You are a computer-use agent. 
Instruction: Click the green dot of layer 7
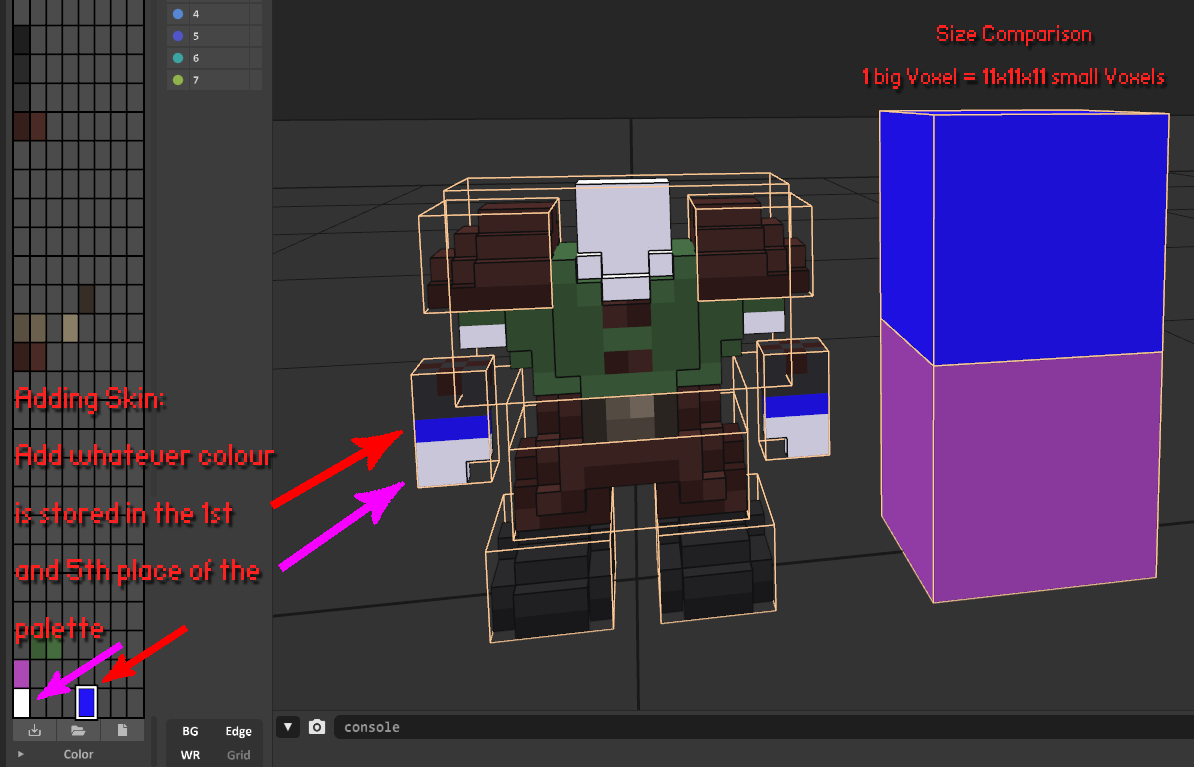178,80
